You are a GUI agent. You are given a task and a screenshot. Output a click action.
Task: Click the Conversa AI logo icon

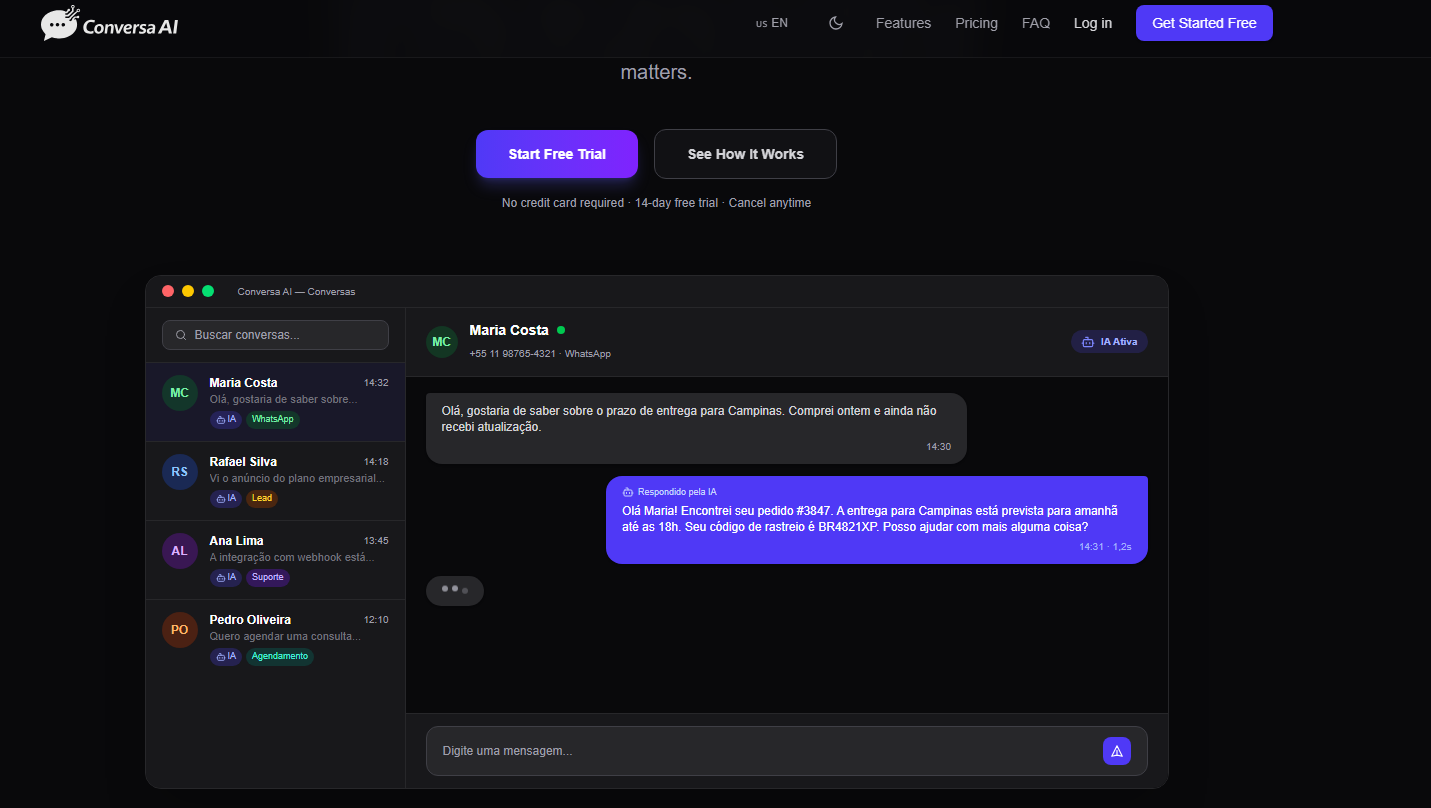[x=59, y=23]
